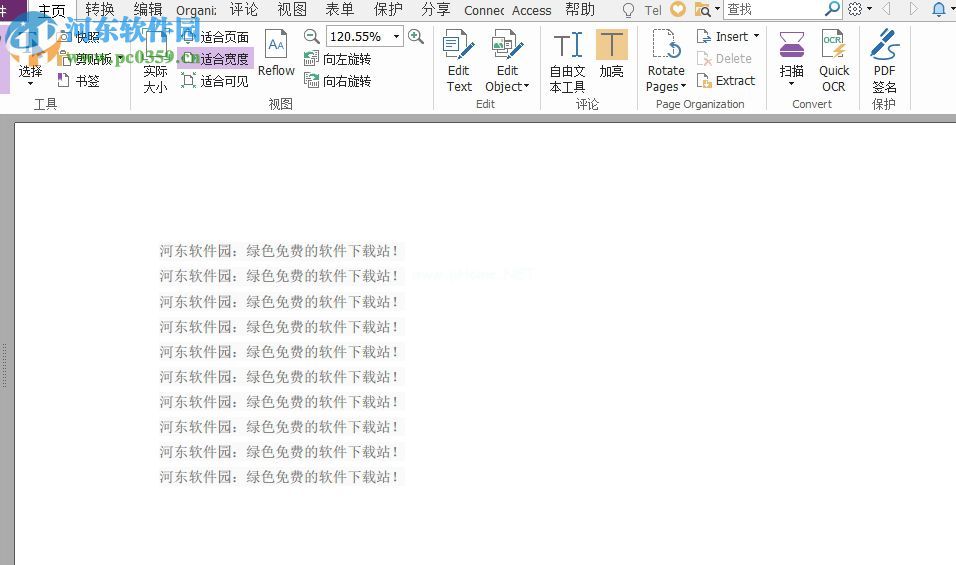Image resolution: width=956 pixels, height=565 pixels.
Task: Click the zoom out magnifier icon
Action: 312,37
